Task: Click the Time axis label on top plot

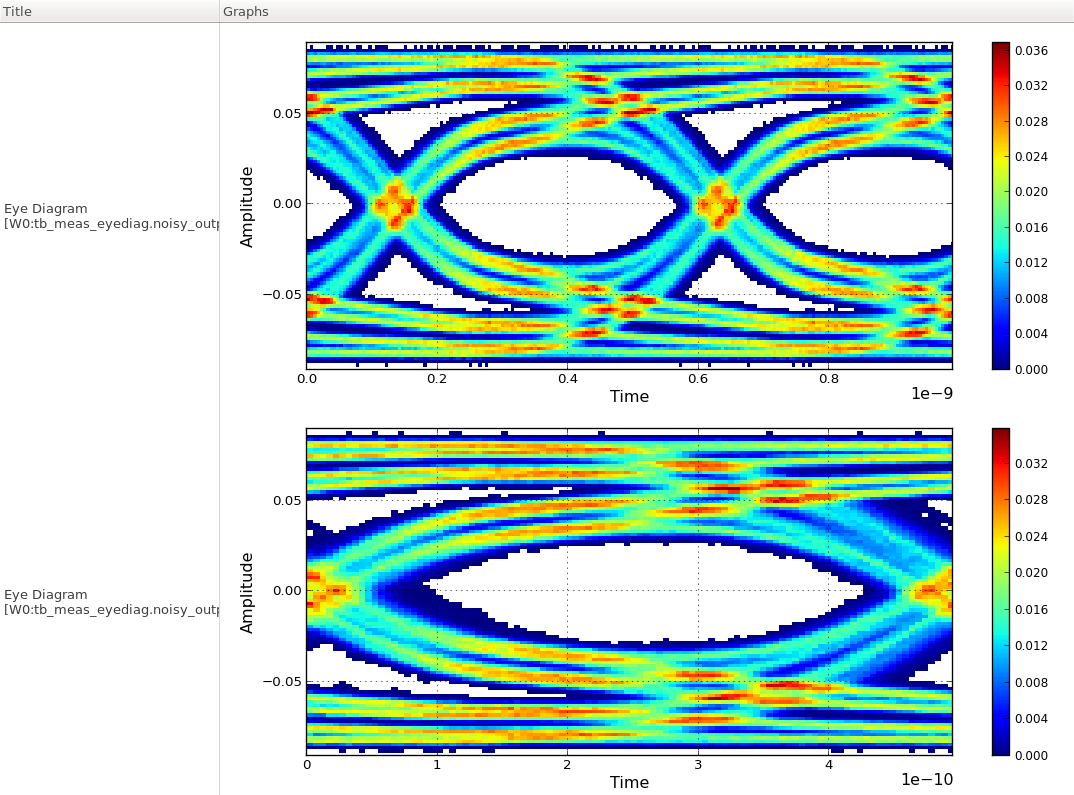Action: [x=629, y=396]
